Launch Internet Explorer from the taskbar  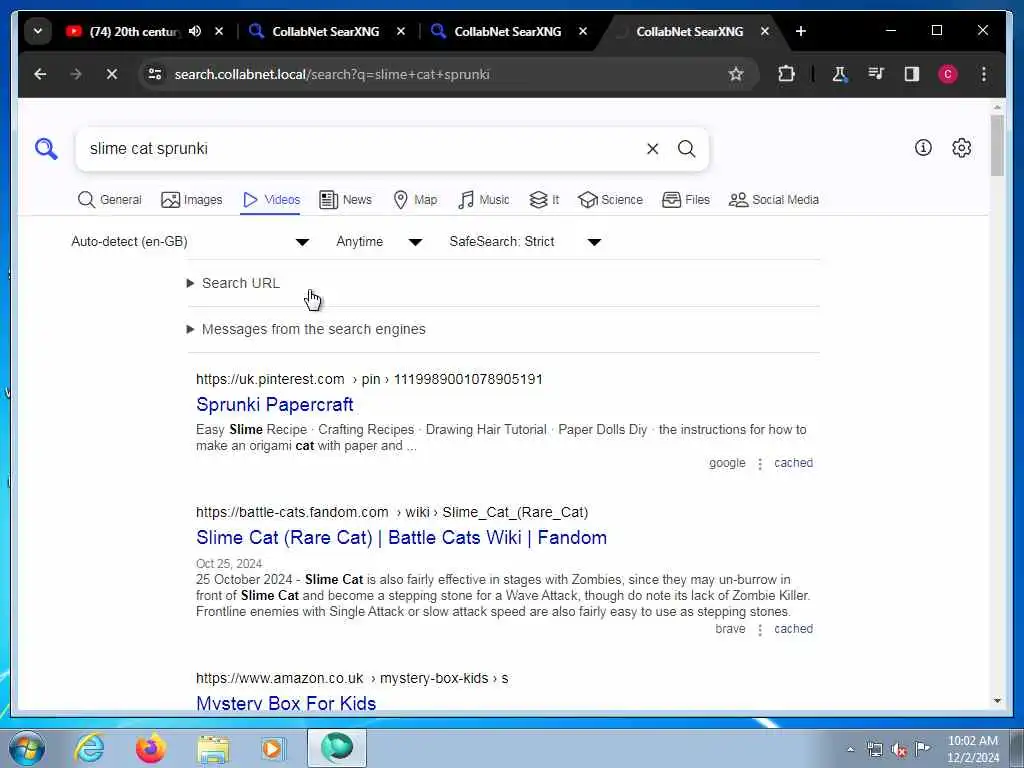pos(89,748)
